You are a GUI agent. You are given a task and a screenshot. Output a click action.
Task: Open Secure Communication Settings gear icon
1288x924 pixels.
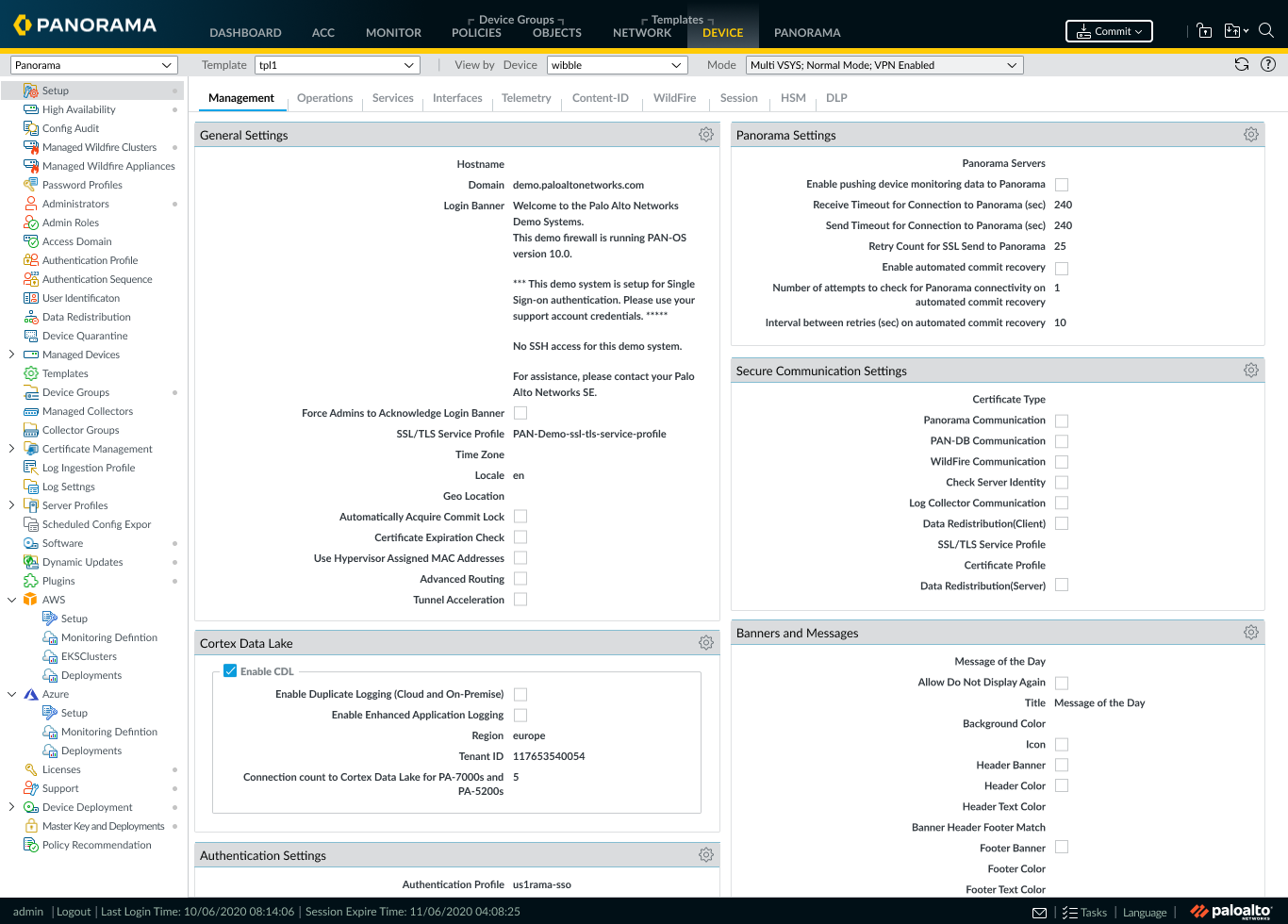(1250, 371)
